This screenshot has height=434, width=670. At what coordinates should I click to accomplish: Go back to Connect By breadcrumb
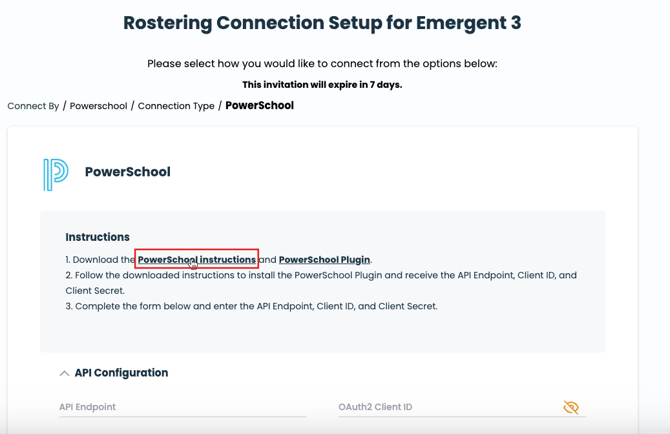33,106
